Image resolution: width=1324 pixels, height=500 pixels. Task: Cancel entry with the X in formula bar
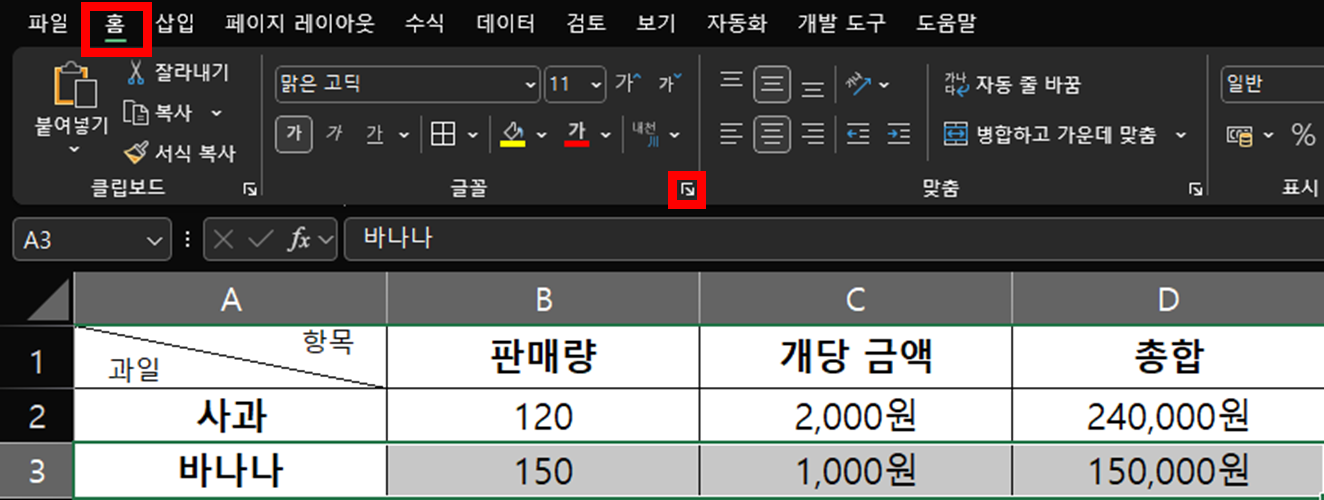point(224,240)
